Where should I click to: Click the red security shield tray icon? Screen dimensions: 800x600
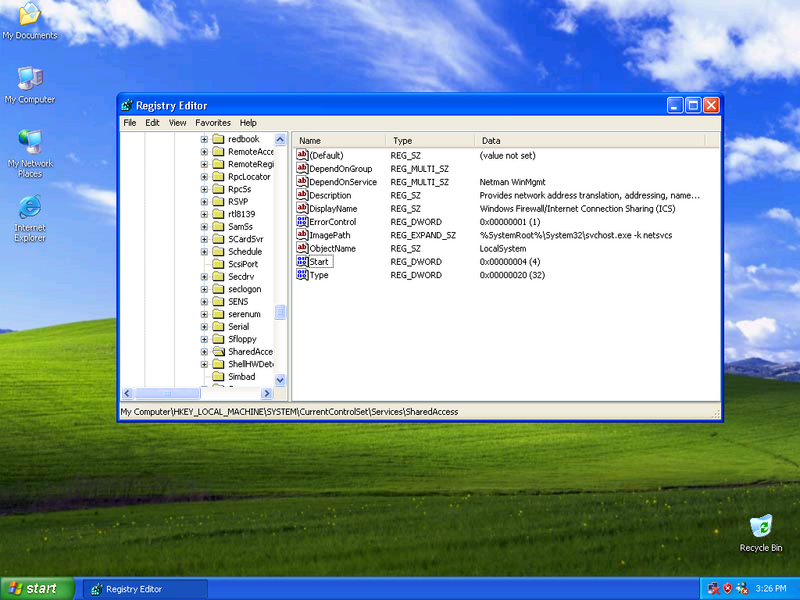point(728,588)
